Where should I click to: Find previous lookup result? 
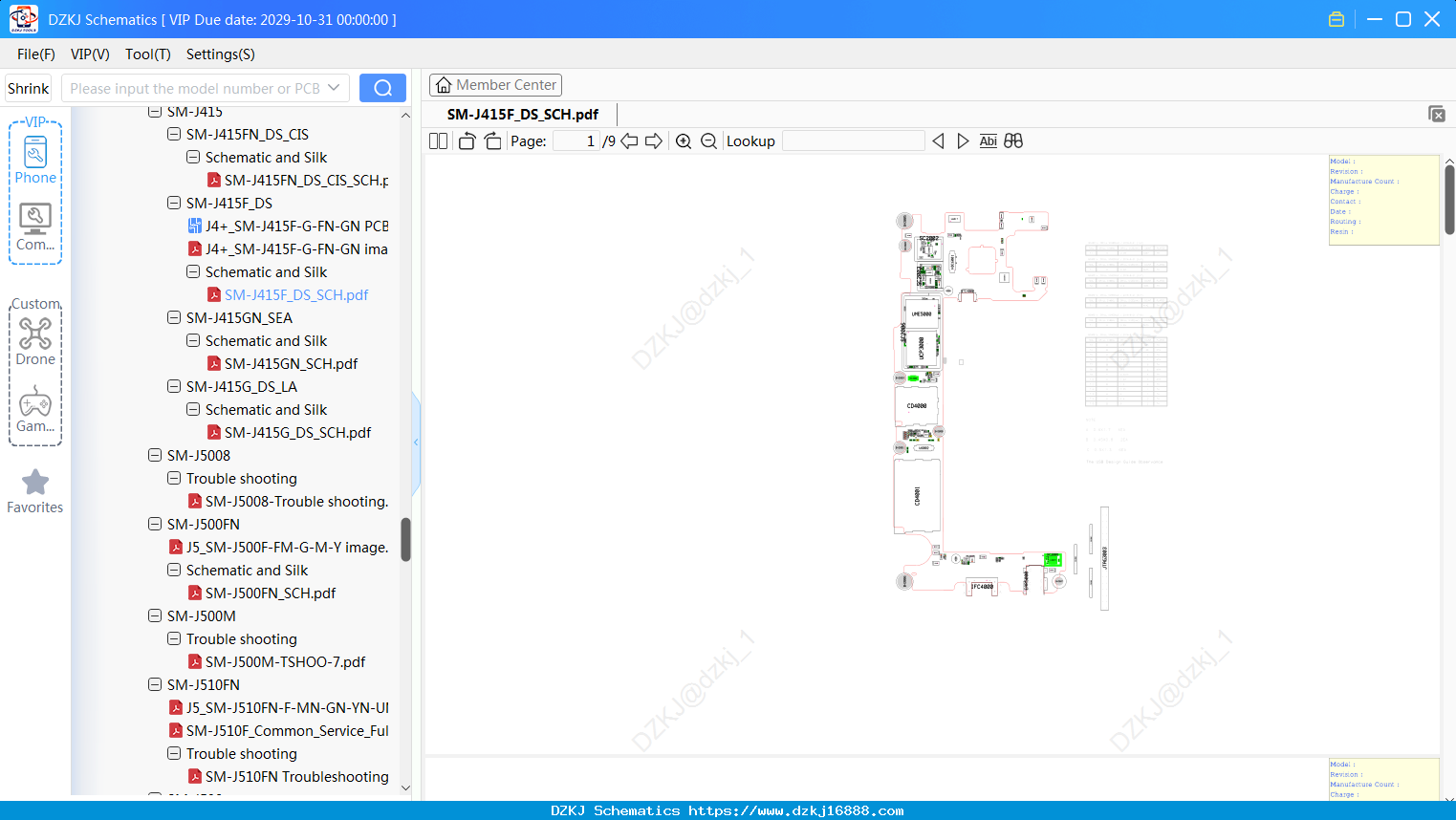coord(938,141)
